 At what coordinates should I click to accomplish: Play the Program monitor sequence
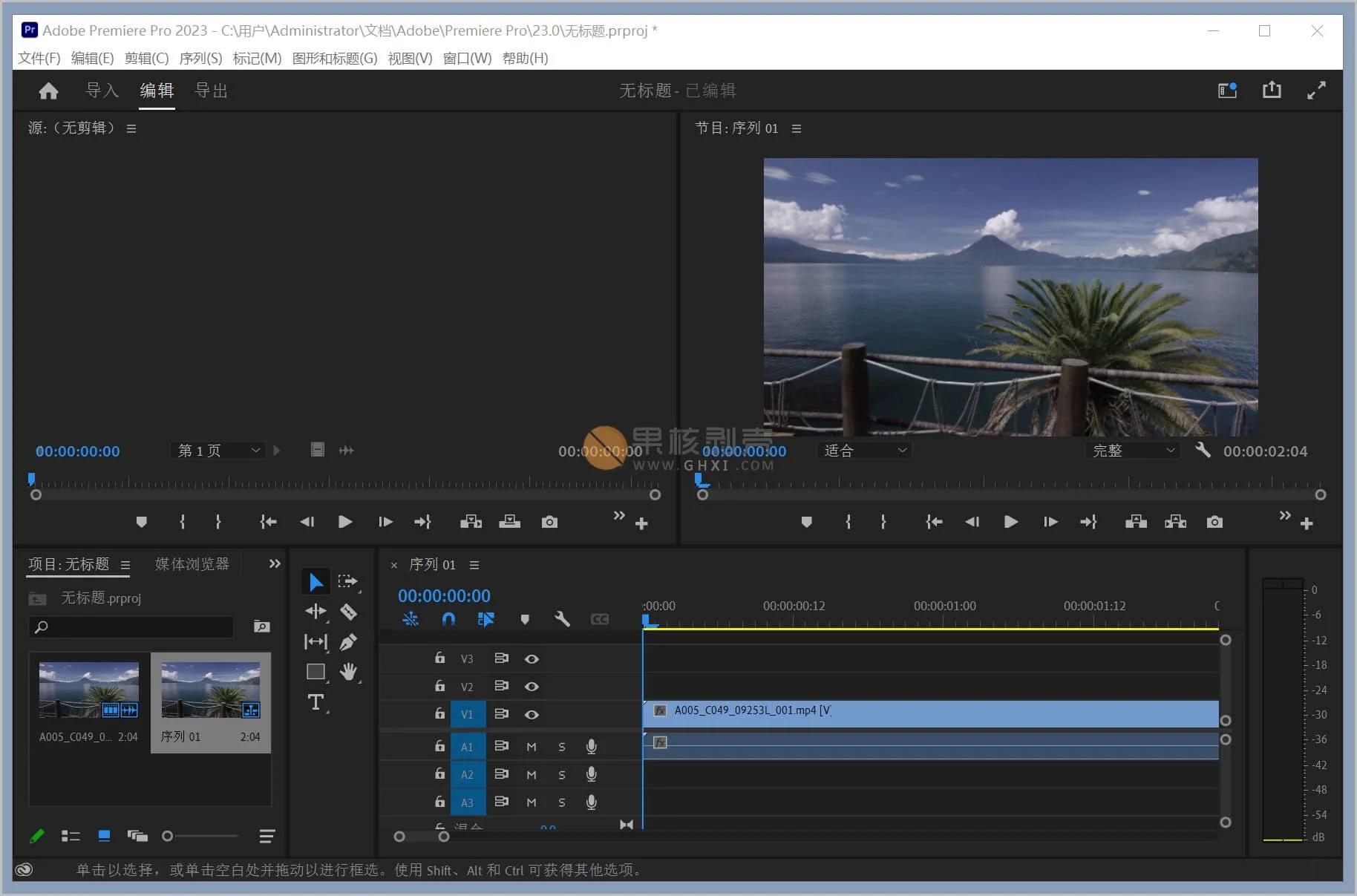1010,522
